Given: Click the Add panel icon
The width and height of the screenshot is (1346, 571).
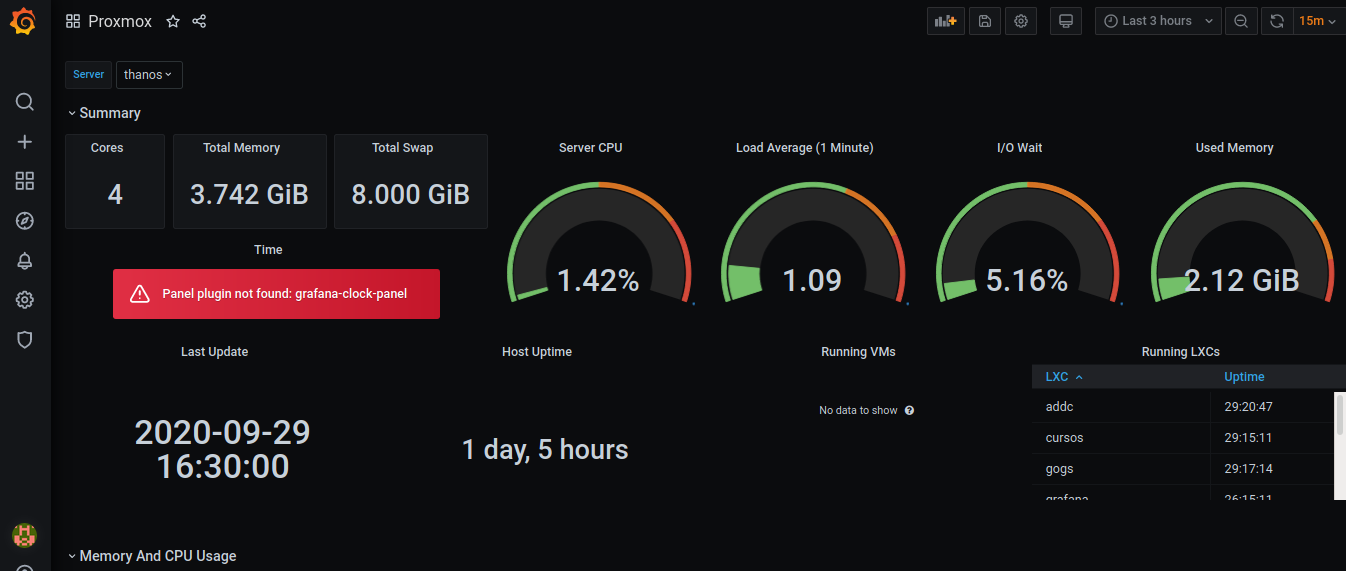Looking at the screenshot, I should [x=945, y=21].
